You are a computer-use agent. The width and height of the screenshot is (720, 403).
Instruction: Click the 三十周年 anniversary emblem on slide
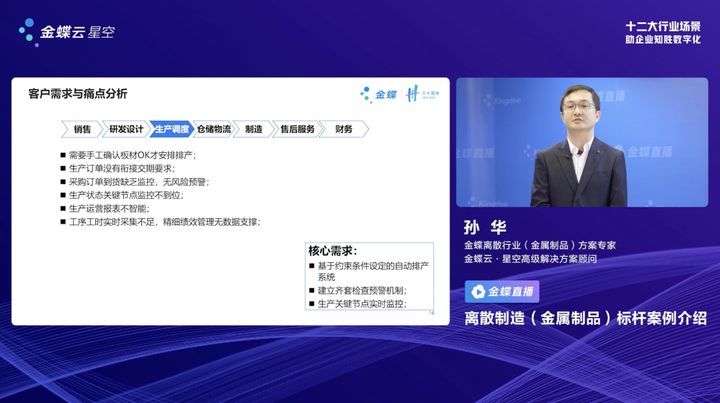[422, 94]
